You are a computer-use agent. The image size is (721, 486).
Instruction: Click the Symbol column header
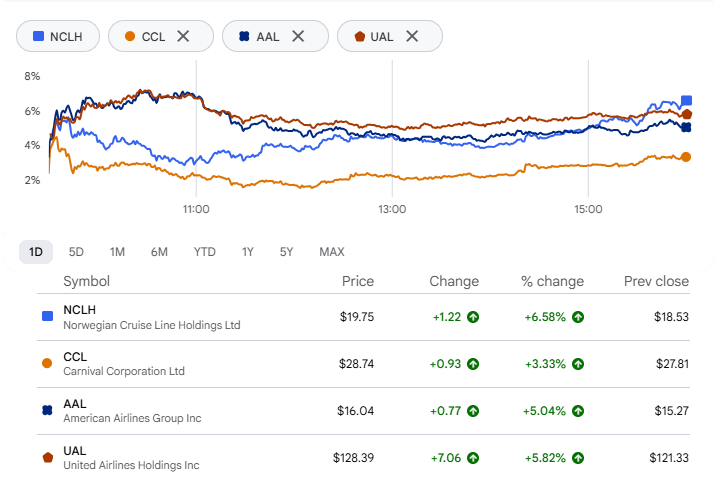point(86,281)
